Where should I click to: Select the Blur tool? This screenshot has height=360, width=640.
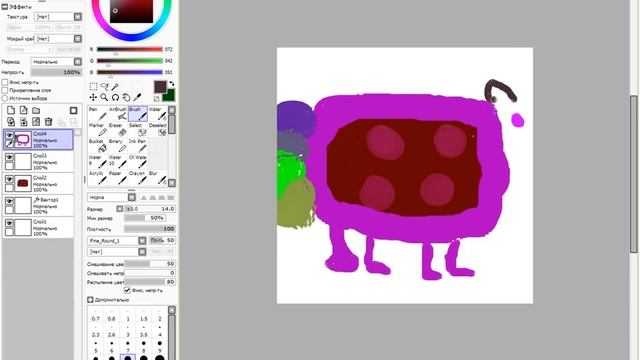(158, 178)
